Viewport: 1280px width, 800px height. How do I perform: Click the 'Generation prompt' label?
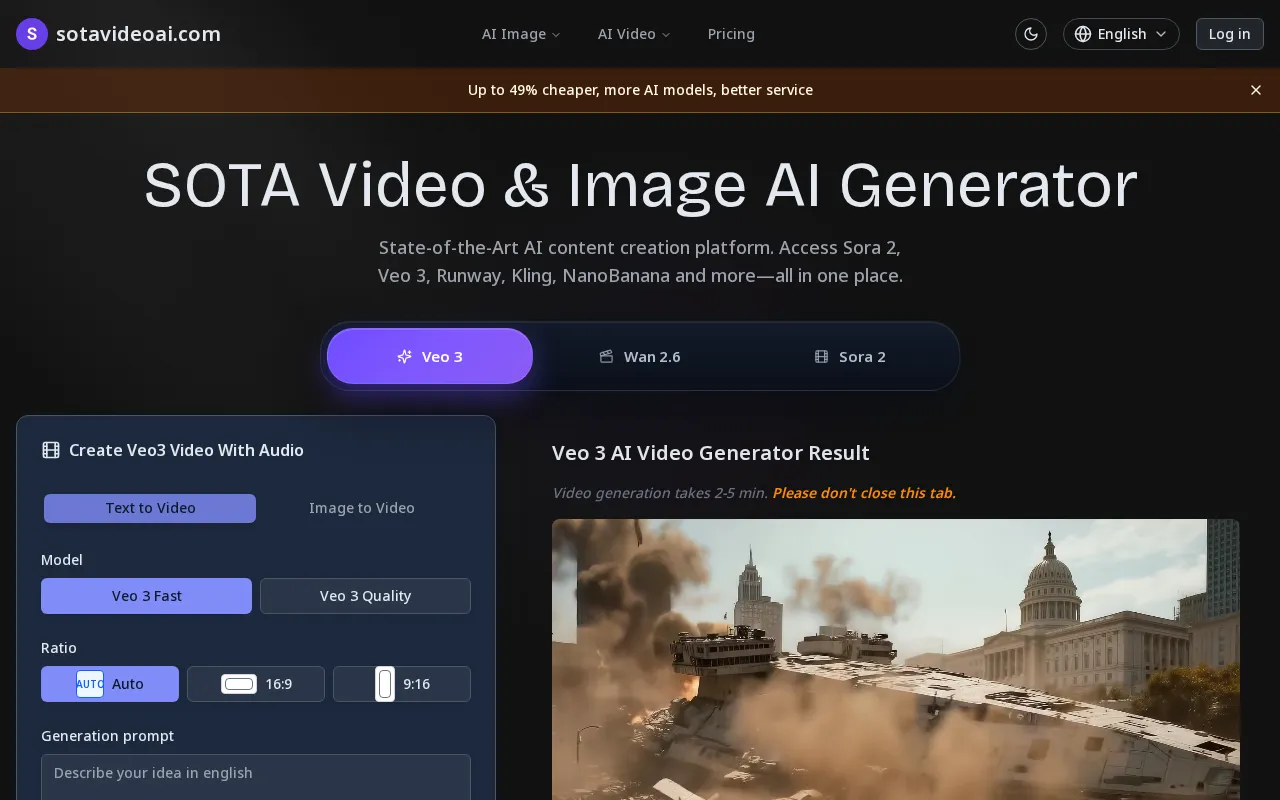click(x=107, y=736)
